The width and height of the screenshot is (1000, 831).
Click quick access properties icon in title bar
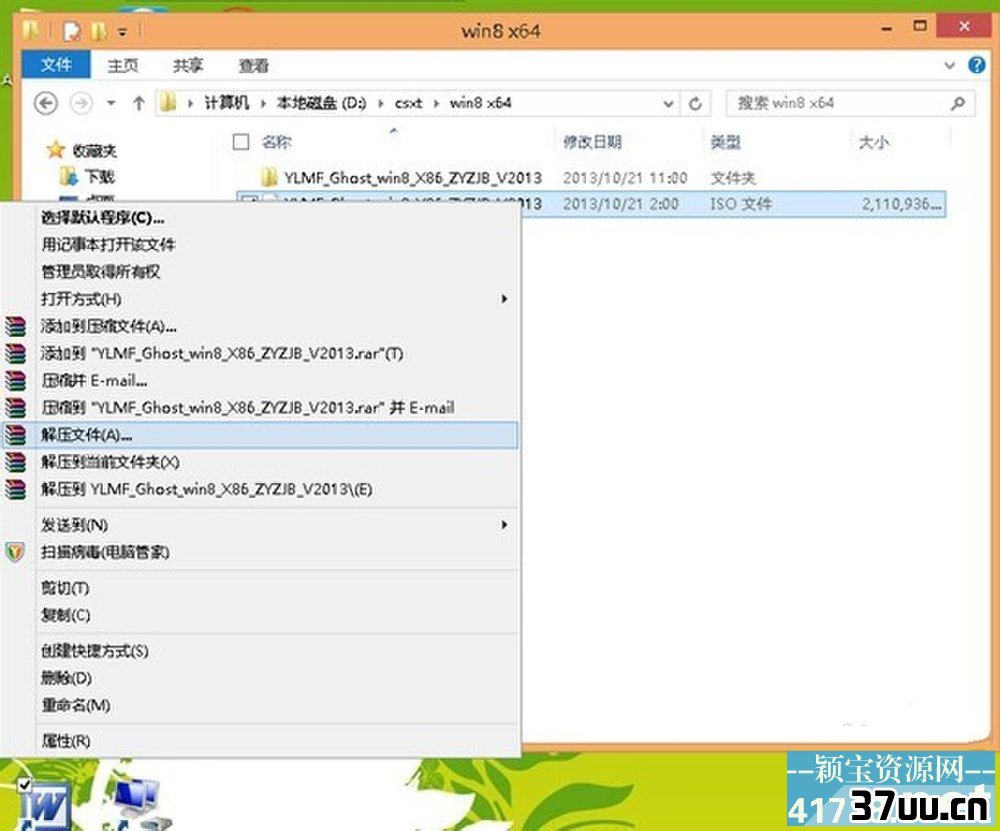pyautogui.click(x=72, y=31)
